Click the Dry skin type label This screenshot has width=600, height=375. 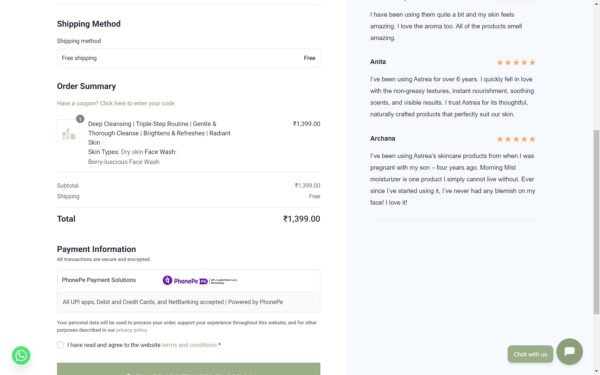point(132,152)
